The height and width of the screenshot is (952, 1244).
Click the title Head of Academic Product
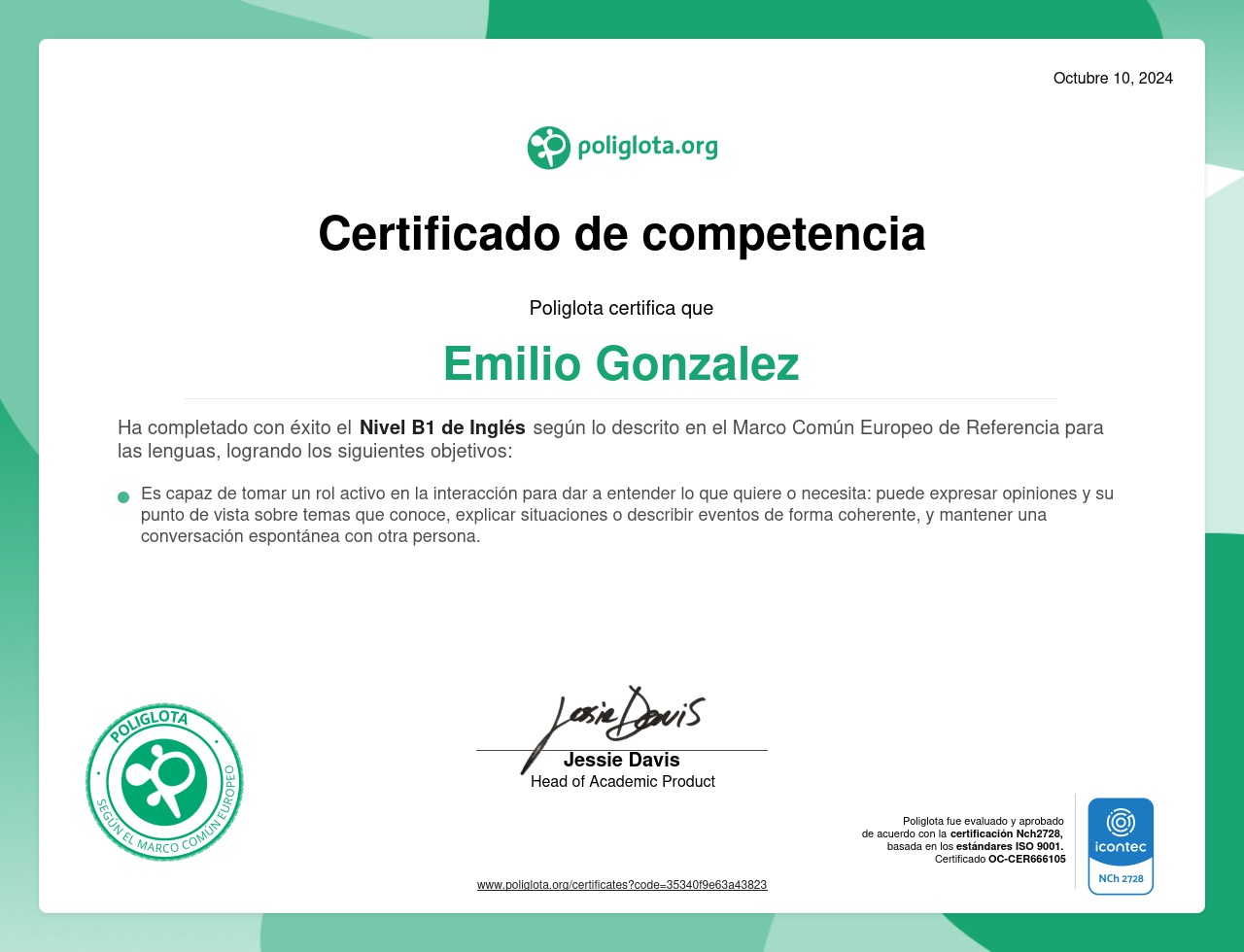[x=623, y=781]
